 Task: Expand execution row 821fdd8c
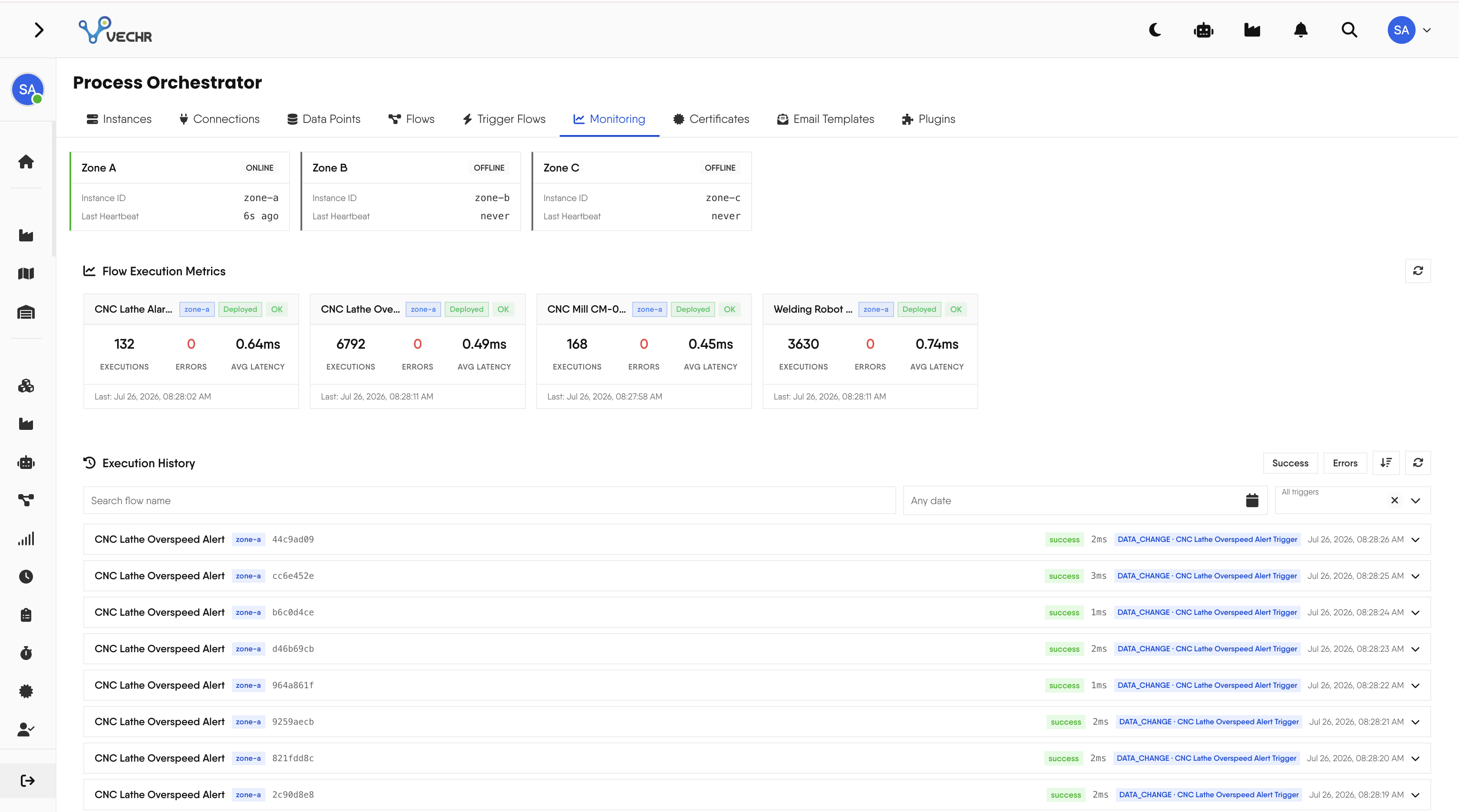1416,758
